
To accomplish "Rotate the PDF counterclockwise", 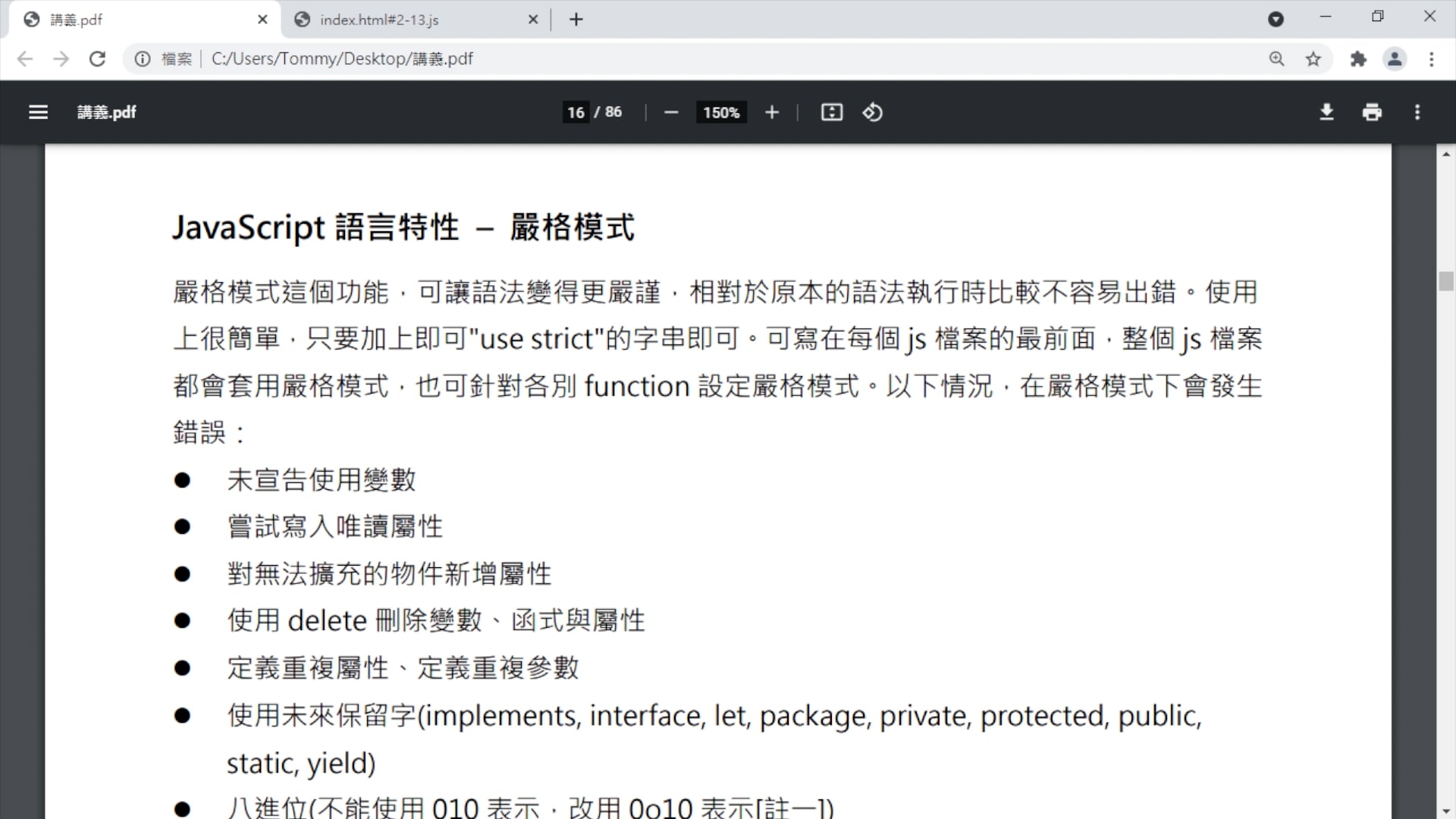I will coord(872,112).
